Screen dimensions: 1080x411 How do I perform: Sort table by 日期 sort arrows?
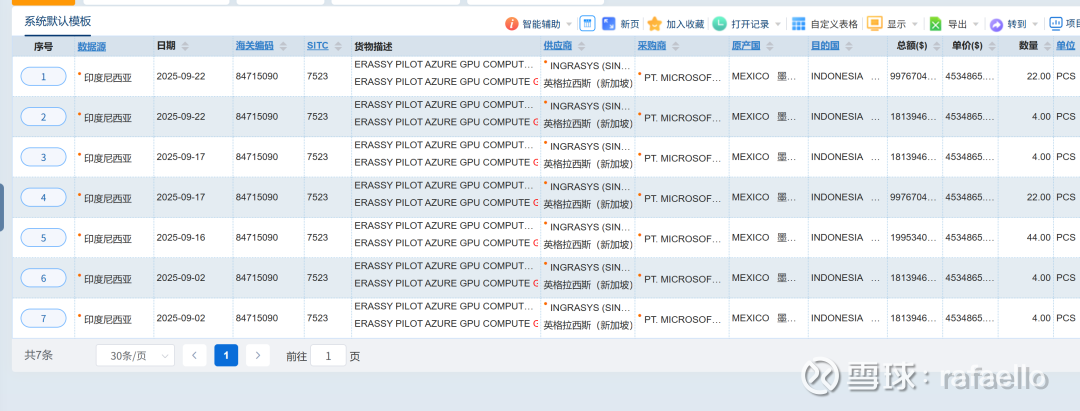coord(185,46)
